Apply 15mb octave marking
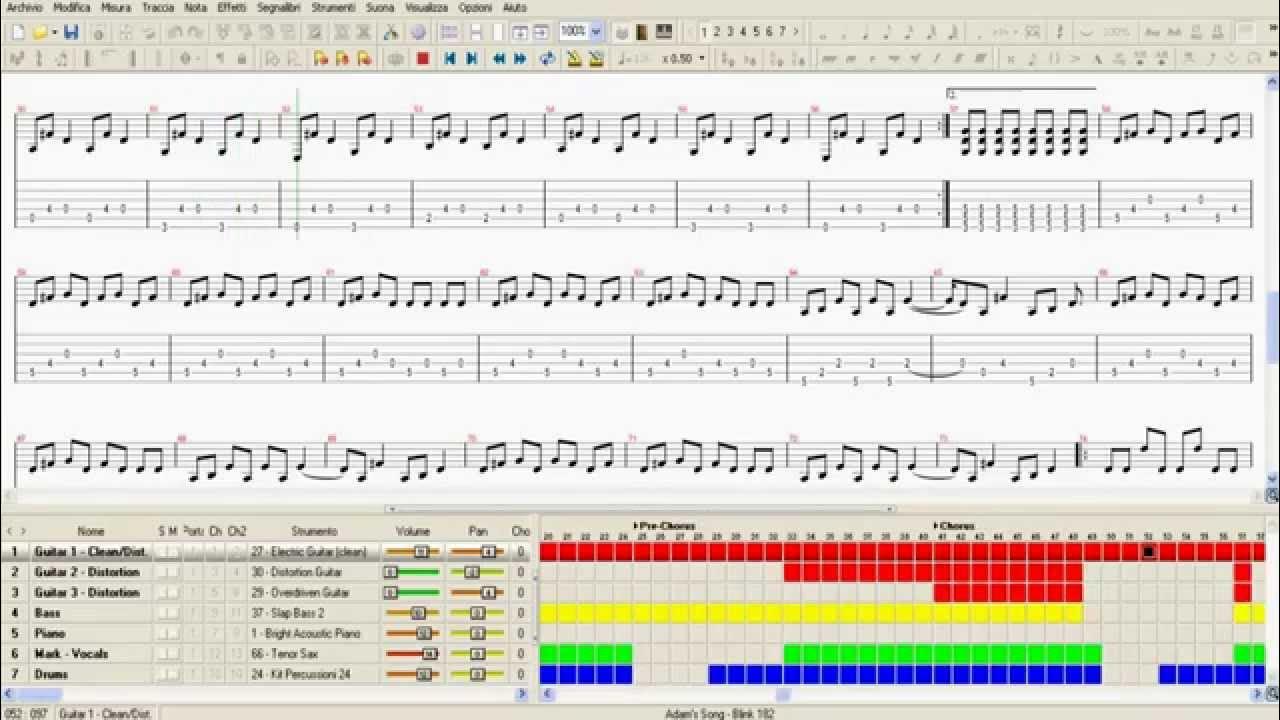 point(1217,32)
